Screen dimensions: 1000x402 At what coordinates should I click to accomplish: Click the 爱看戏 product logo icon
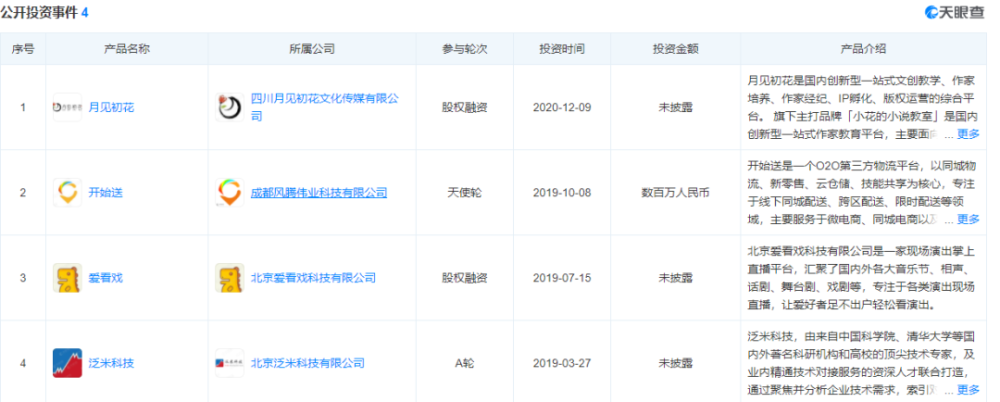67,278
